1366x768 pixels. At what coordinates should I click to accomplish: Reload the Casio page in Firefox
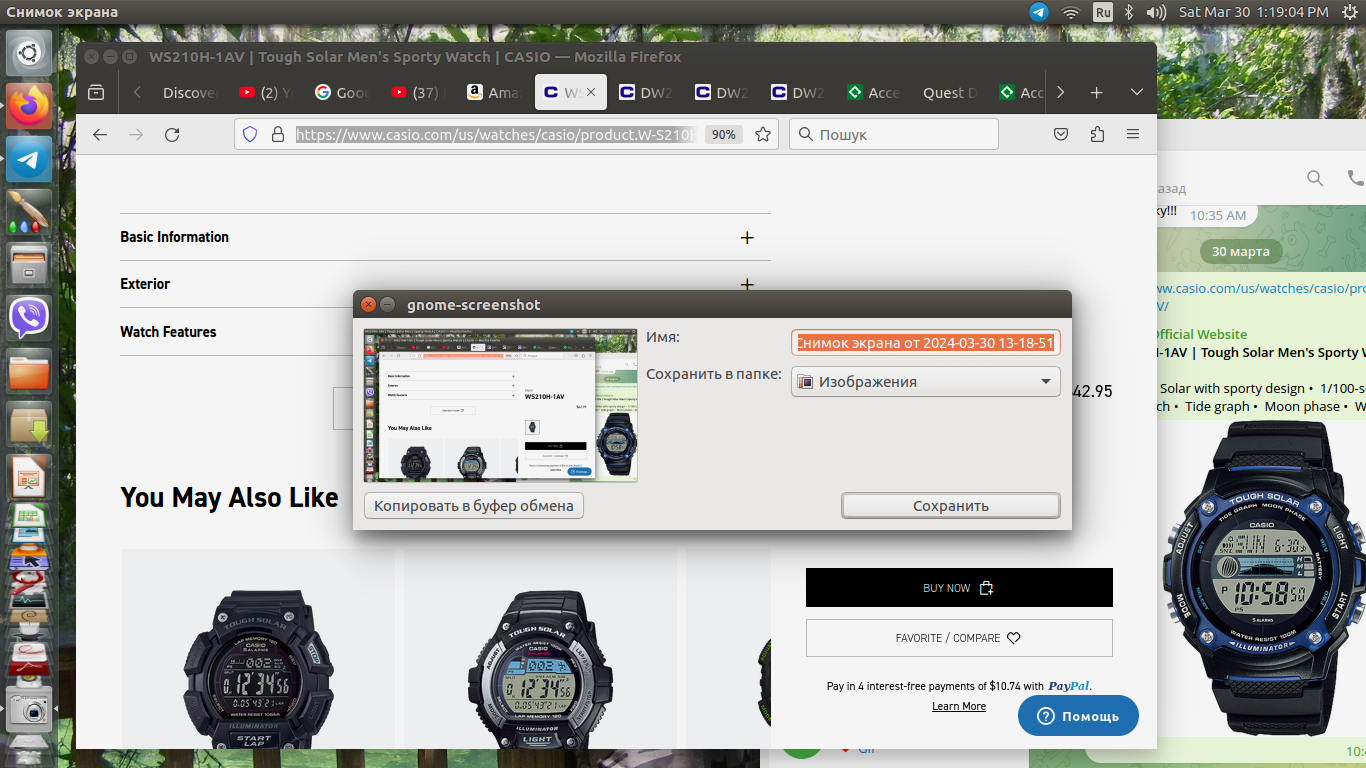172,134
